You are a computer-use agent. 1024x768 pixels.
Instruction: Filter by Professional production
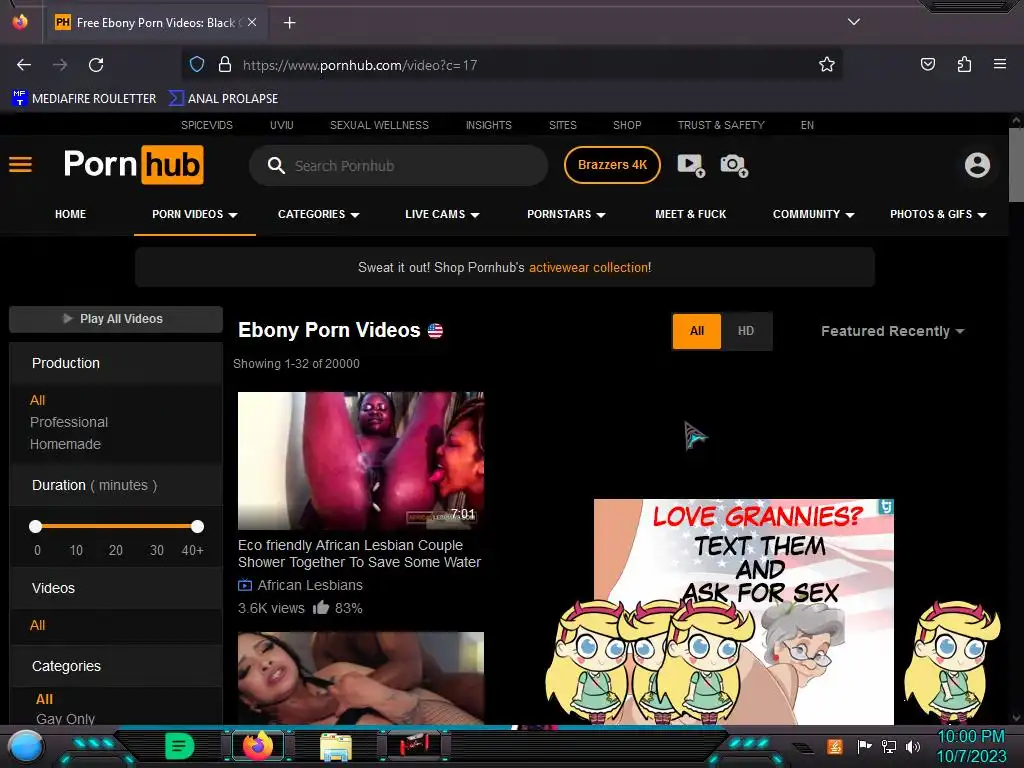click(69, 422)
